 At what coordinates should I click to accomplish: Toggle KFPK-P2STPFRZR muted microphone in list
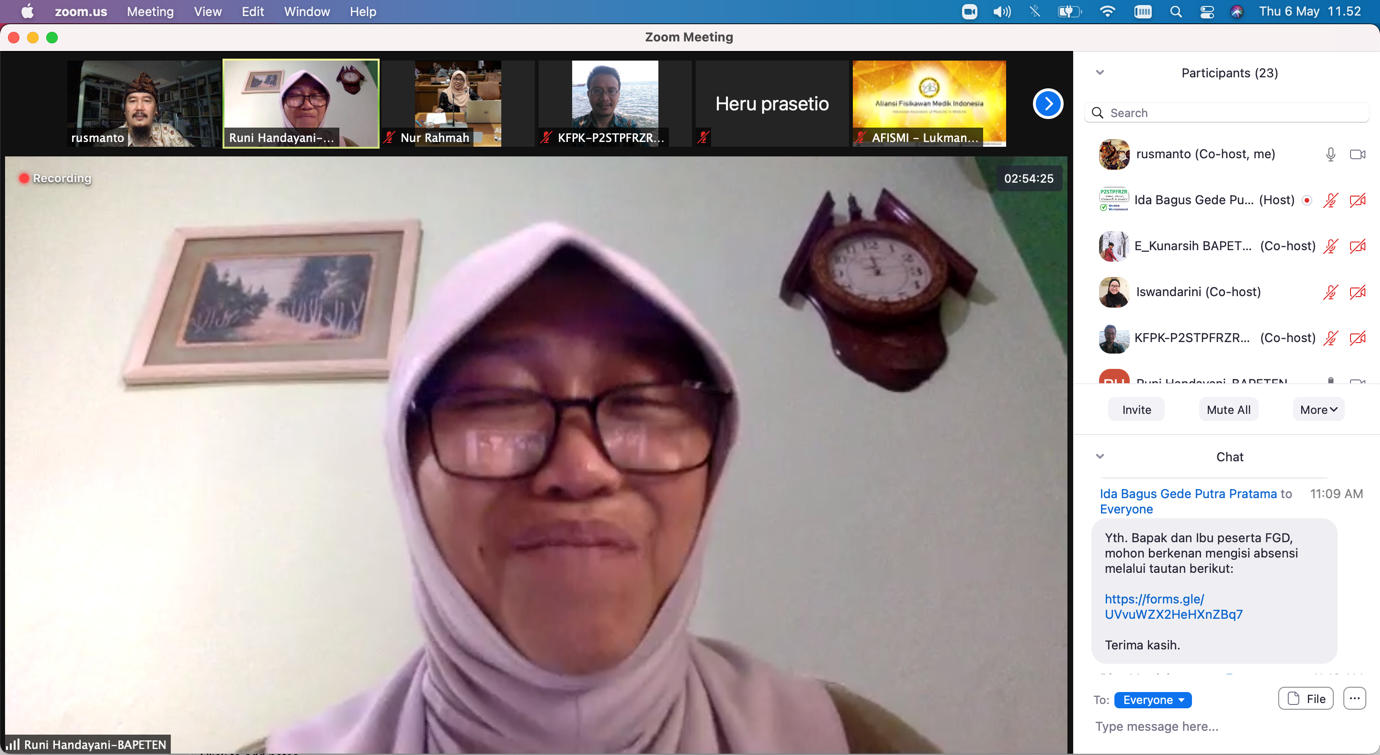coord(1331,338)
